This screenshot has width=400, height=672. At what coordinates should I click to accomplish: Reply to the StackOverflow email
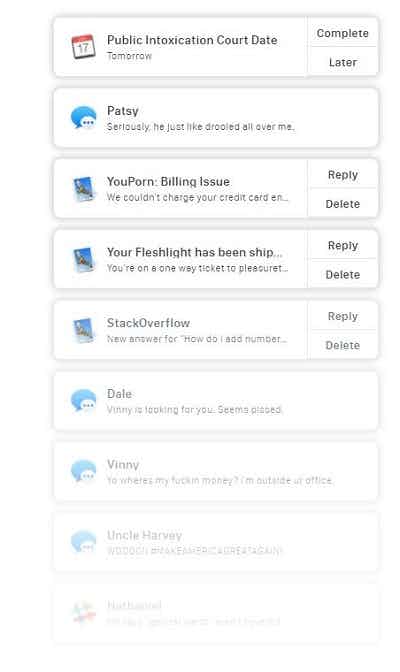(343, 316)
